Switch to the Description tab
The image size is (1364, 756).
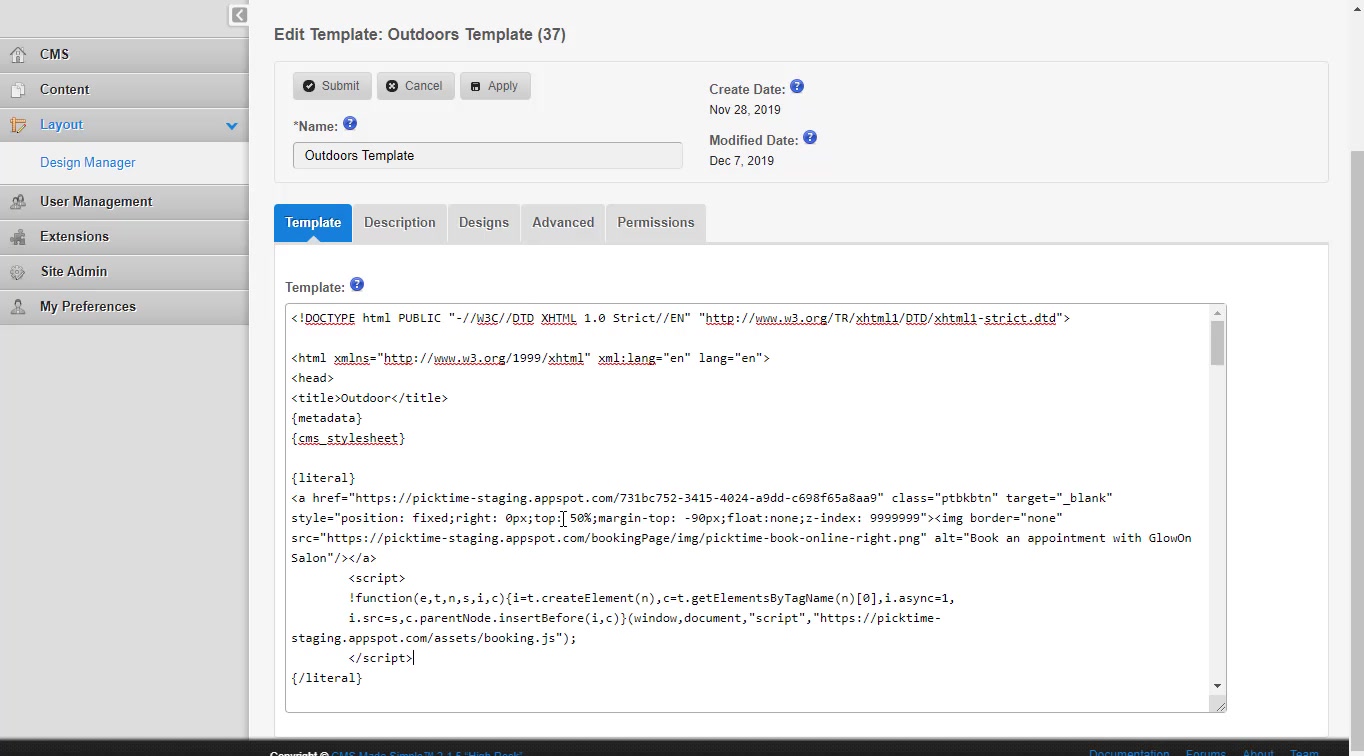tap(400, 223)
